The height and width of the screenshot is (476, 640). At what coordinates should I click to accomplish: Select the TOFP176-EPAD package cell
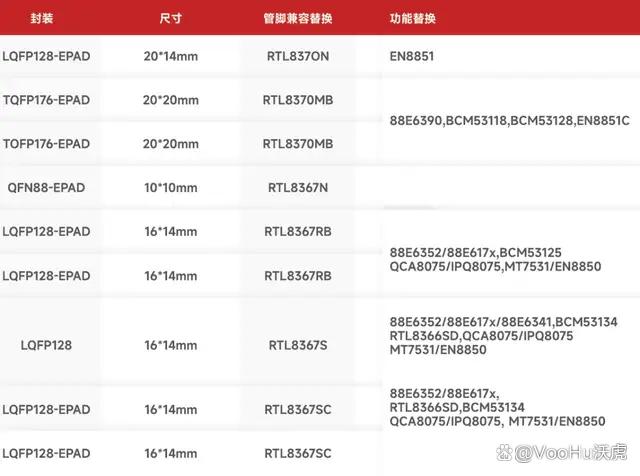(x=46, y=144)
